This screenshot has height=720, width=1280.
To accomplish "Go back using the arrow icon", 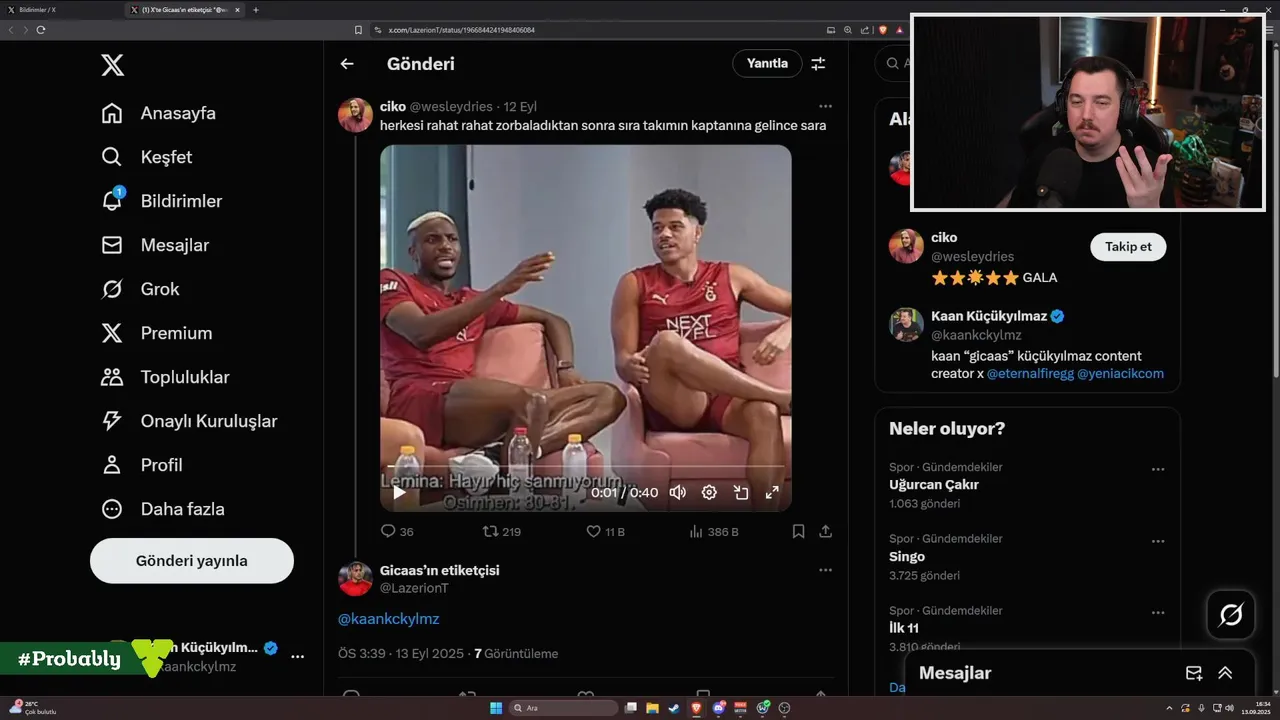I will (347, 64).
